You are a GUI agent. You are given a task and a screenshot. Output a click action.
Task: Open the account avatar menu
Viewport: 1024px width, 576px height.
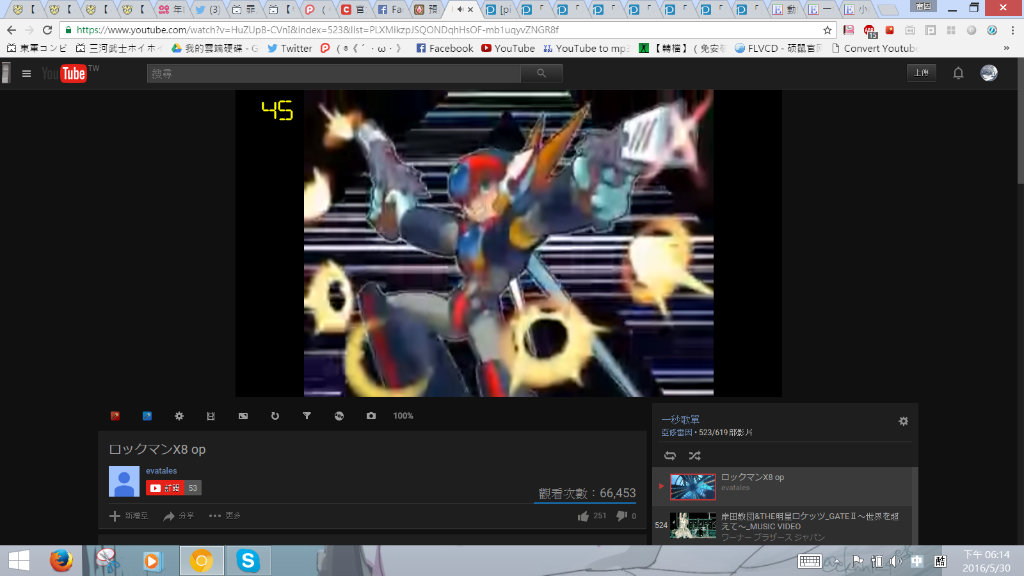(x=989, y=72)
